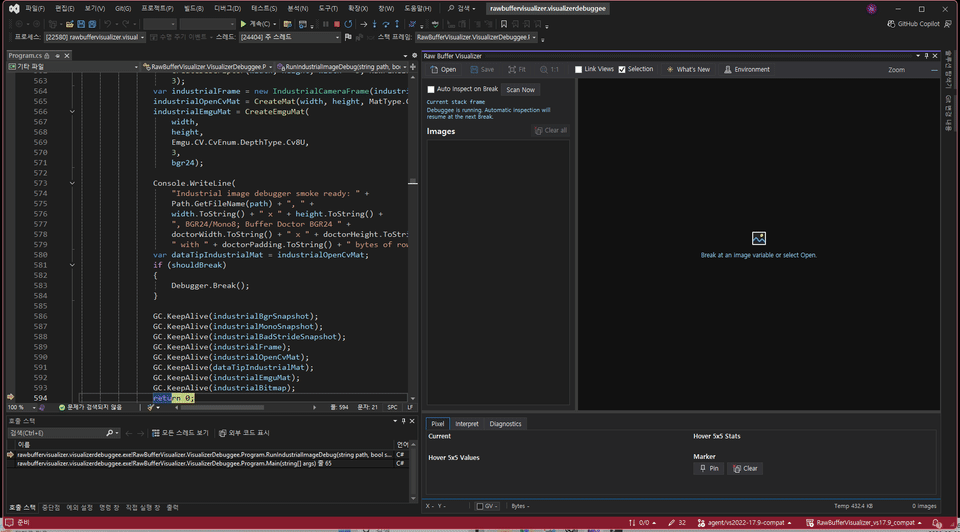Collapse the code block at line 566
Viewport: 960px width, 532px height.
coord(72,111)
